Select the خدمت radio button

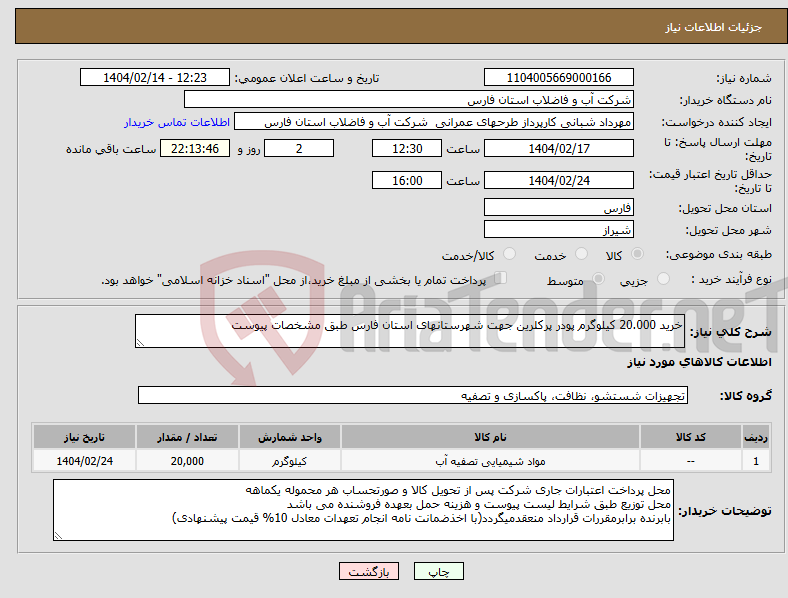(581, 254)
